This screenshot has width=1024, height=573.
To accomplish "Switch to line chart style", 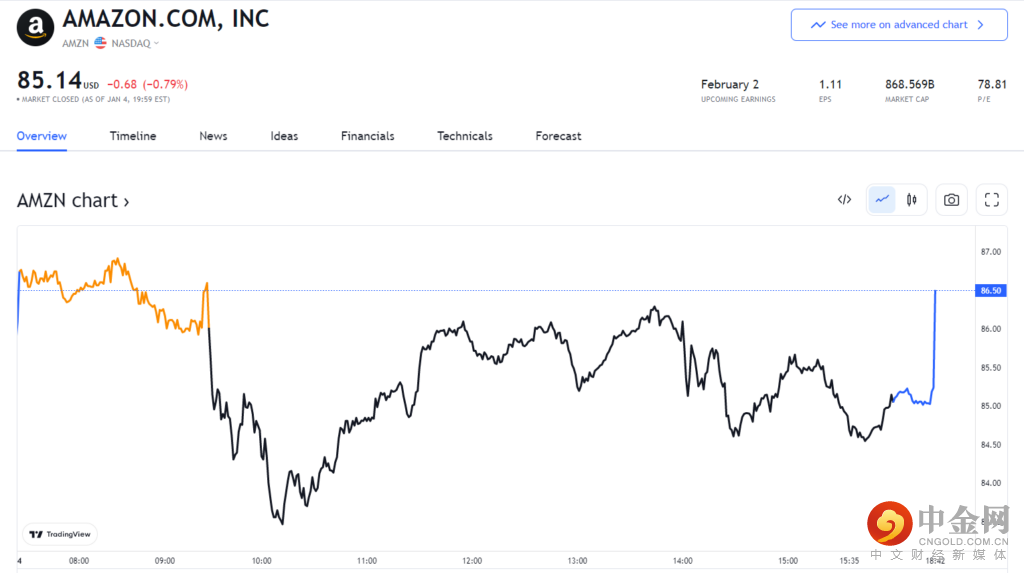I will click(x=882, y=200).
